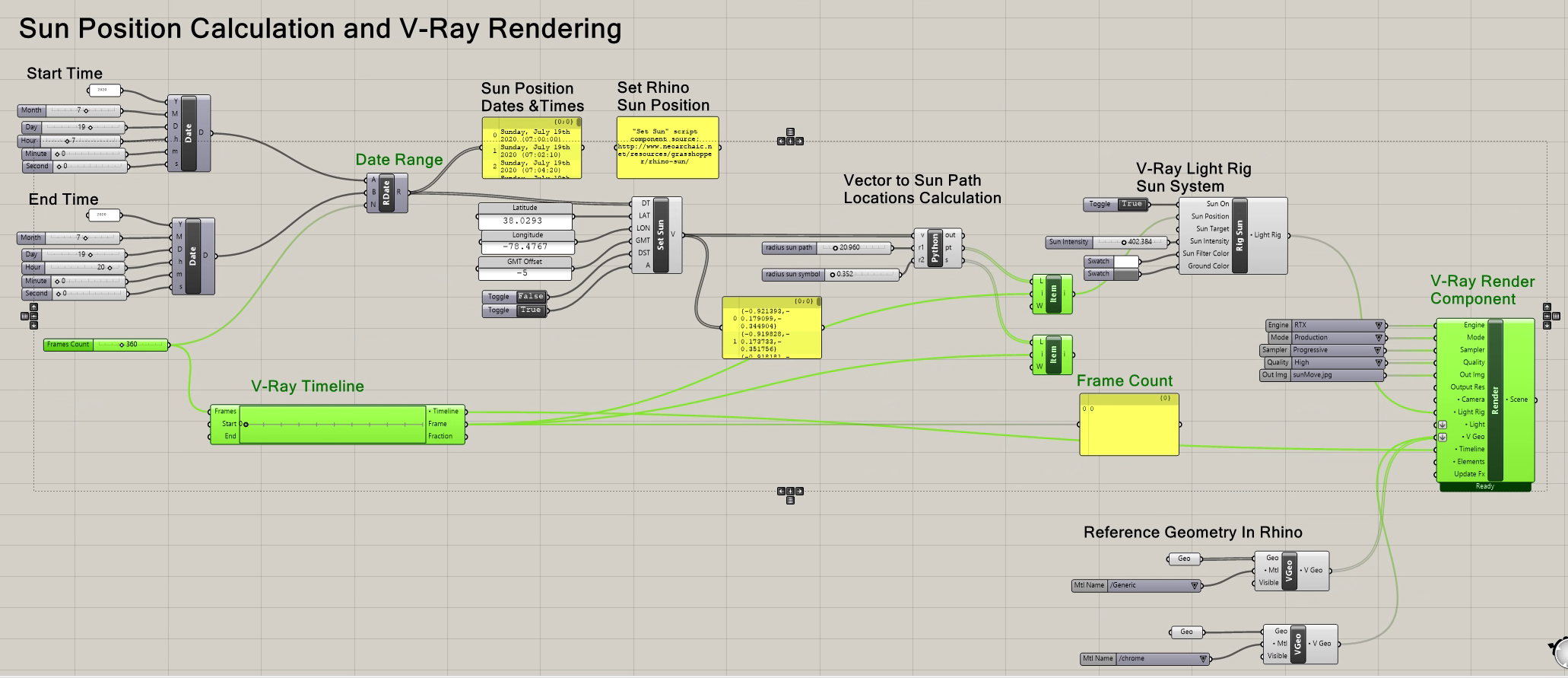The image size is (1568, 678).
Task: Switch the False toggle near Set Sun
Action: pyautogui.click(x=530, y=297)
